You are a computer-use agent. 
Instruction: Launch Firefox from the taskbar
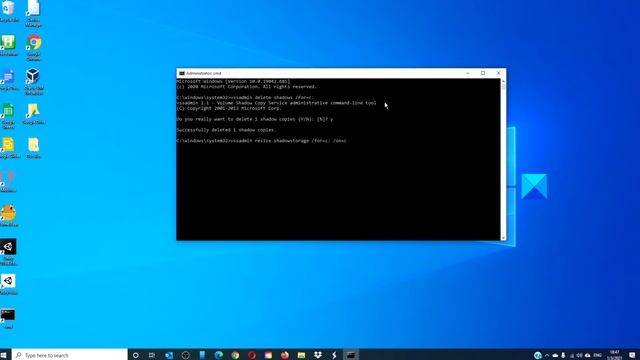tap(285, 355)
